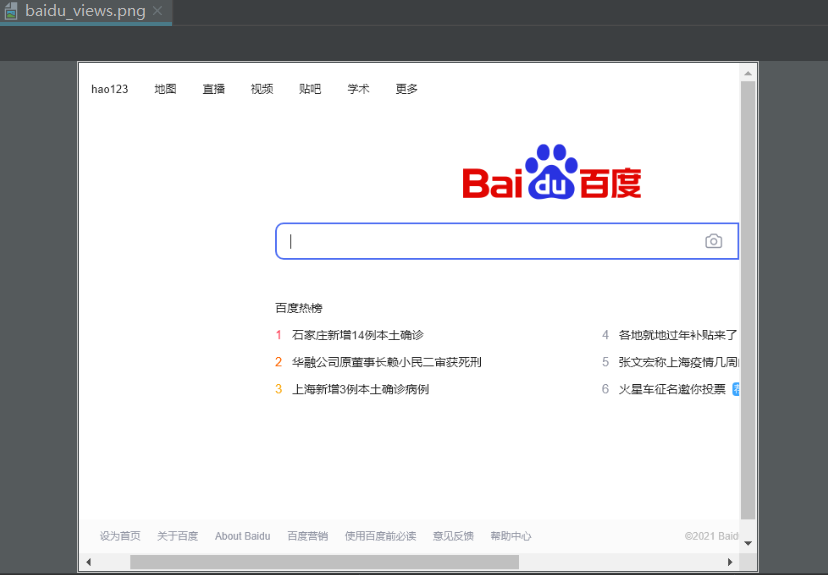The height and width of the screenshot is (575, 828).
Task: Click footer link 设为首页
Action: click(x=120, y=536)
